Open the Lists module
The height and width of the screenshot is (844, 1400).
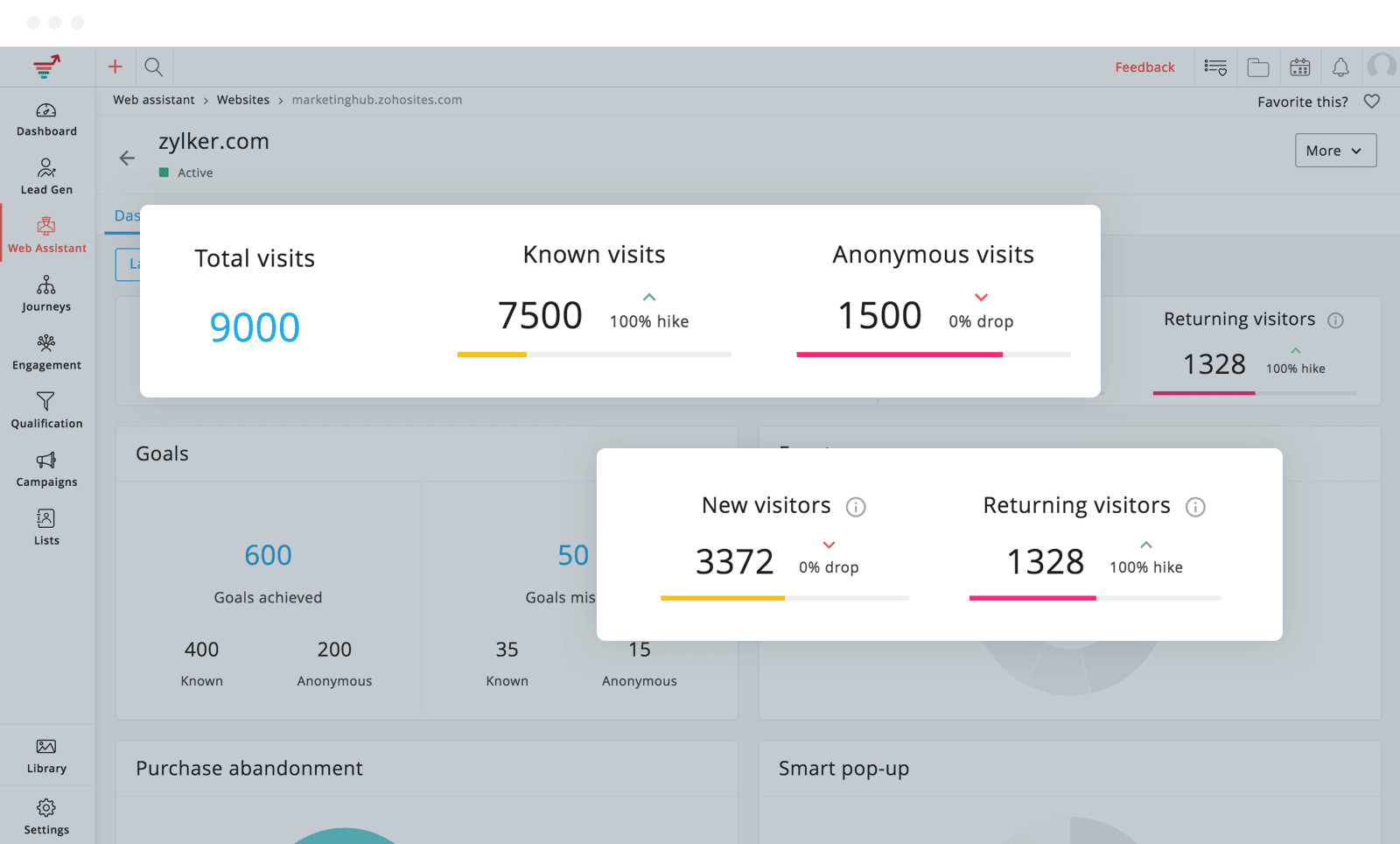click(46, 527)
